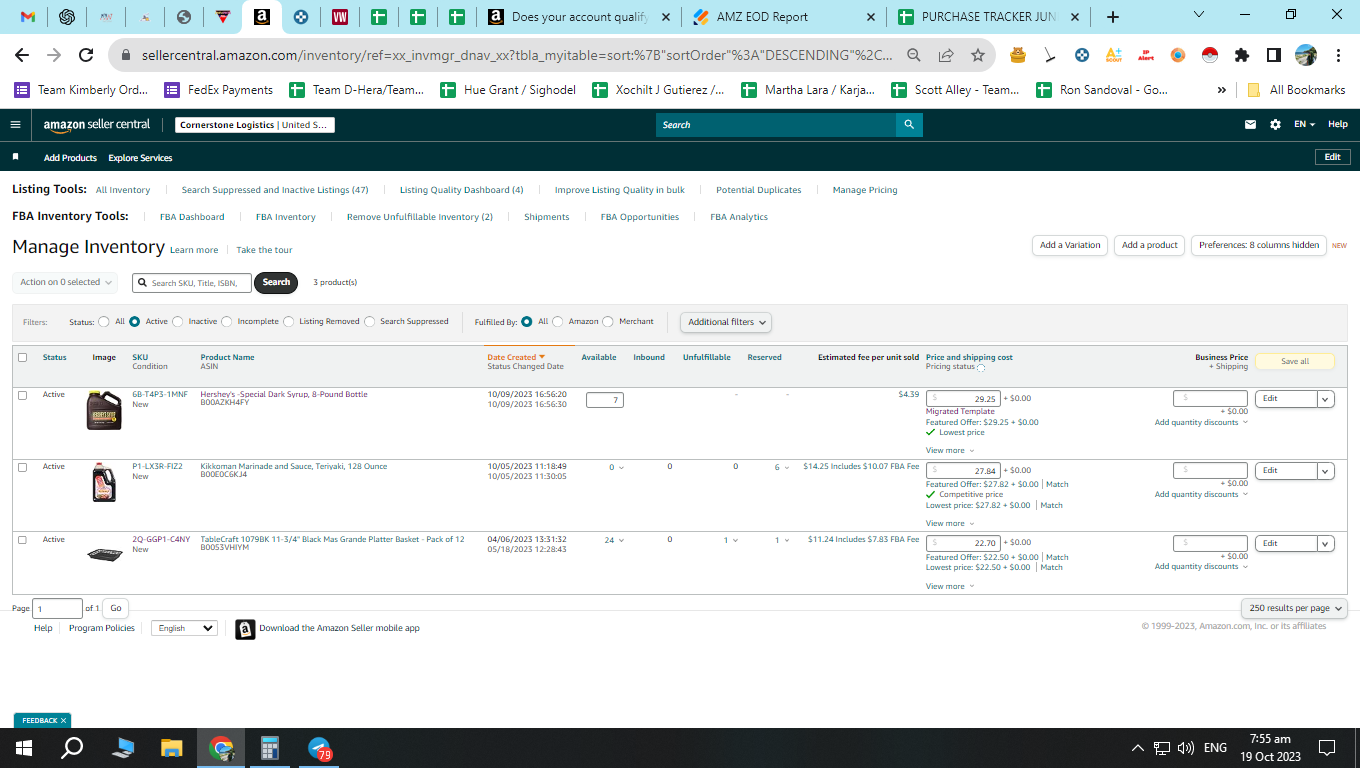1360x768 pixels.
Task: Open the English language selector in footer
Action: (184, 628)
